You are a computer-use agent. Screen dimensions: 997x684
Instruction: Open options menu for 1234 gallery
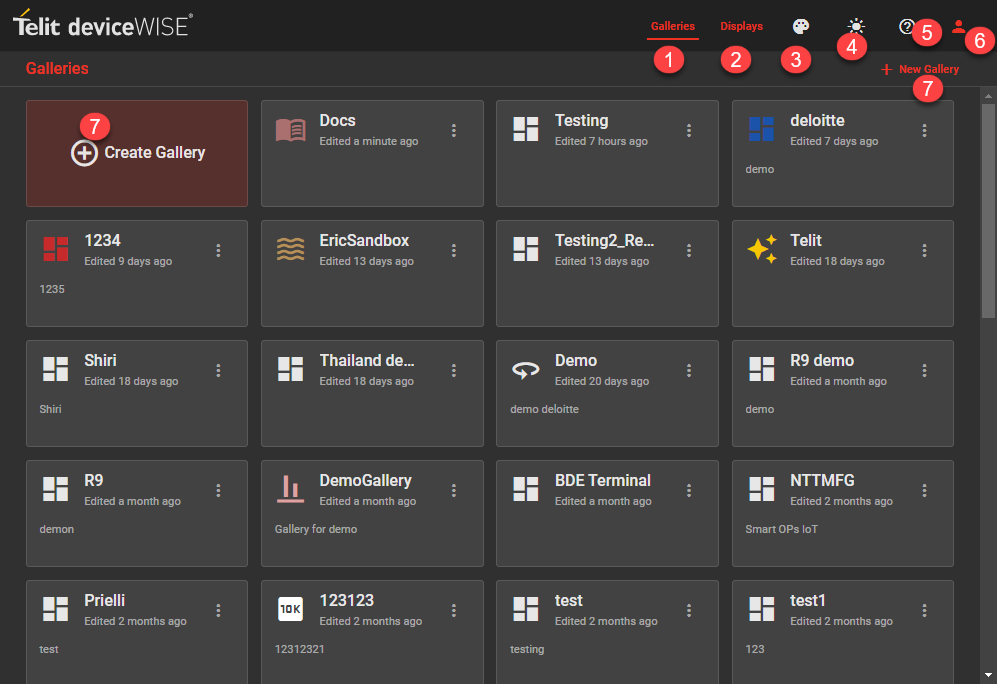point(218,250)
